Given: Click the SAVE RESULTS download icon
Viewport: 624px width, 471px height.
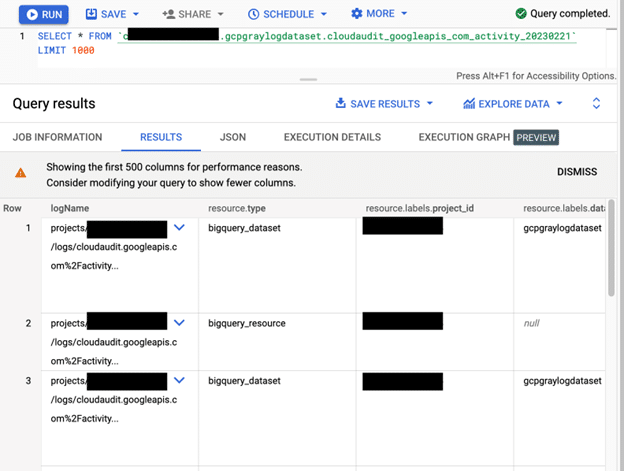Looking at the screenshot, I should [x=340, y=103].
